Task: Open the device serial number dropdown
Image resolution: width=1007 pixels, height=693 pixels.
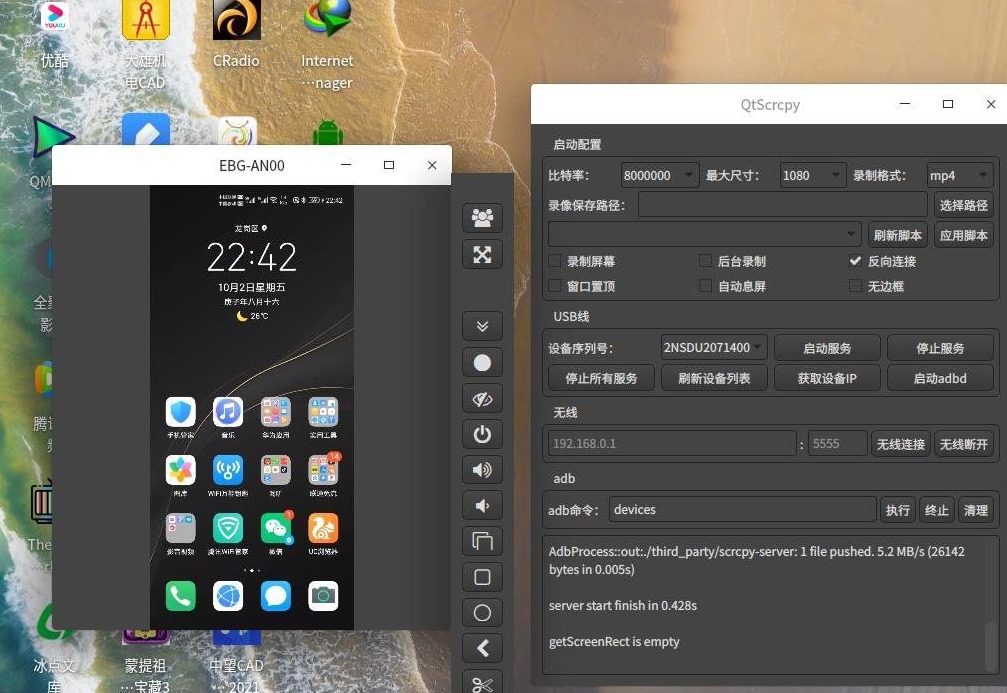Action: [x=714, y=348]
